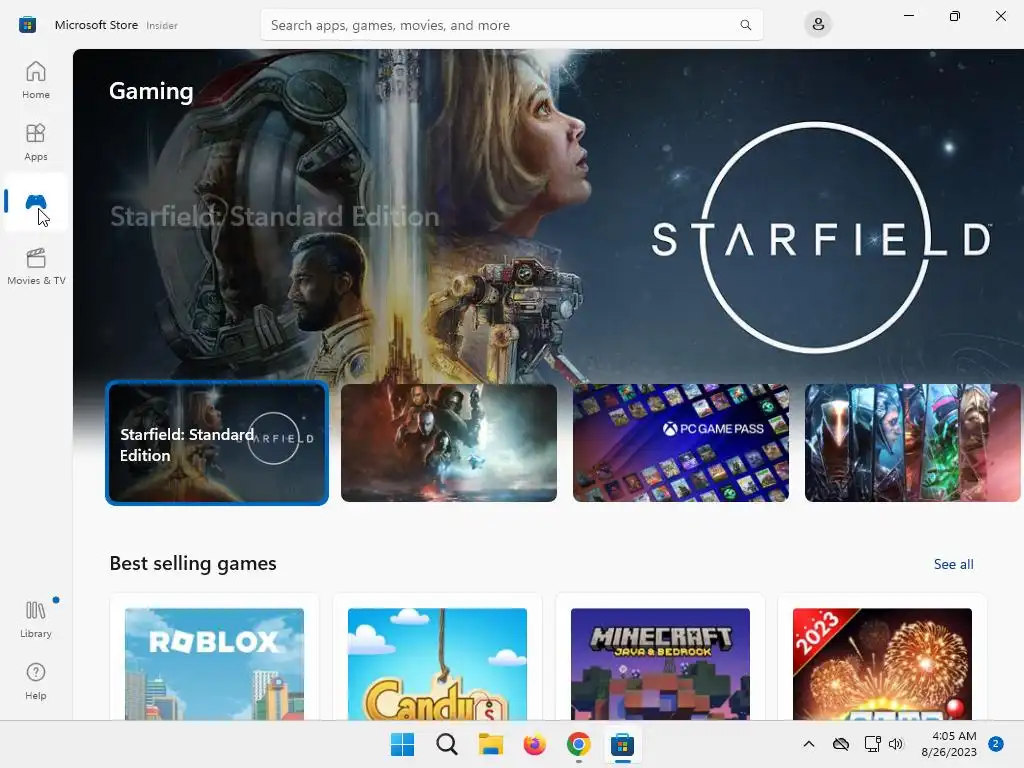
Task: Open the Home section in the sidebar
Action: coord(36,80)
